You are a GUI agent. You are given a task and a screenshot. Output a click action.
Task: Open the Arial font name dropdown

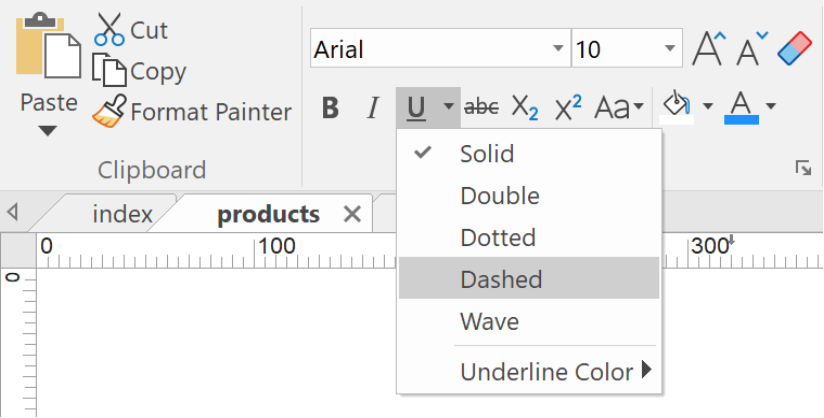pos(558,48)
